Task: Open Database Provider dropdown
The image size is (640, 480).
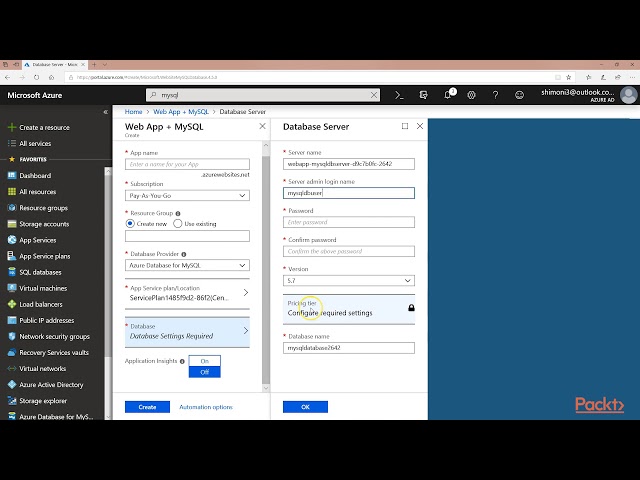Action: [187, 265]
